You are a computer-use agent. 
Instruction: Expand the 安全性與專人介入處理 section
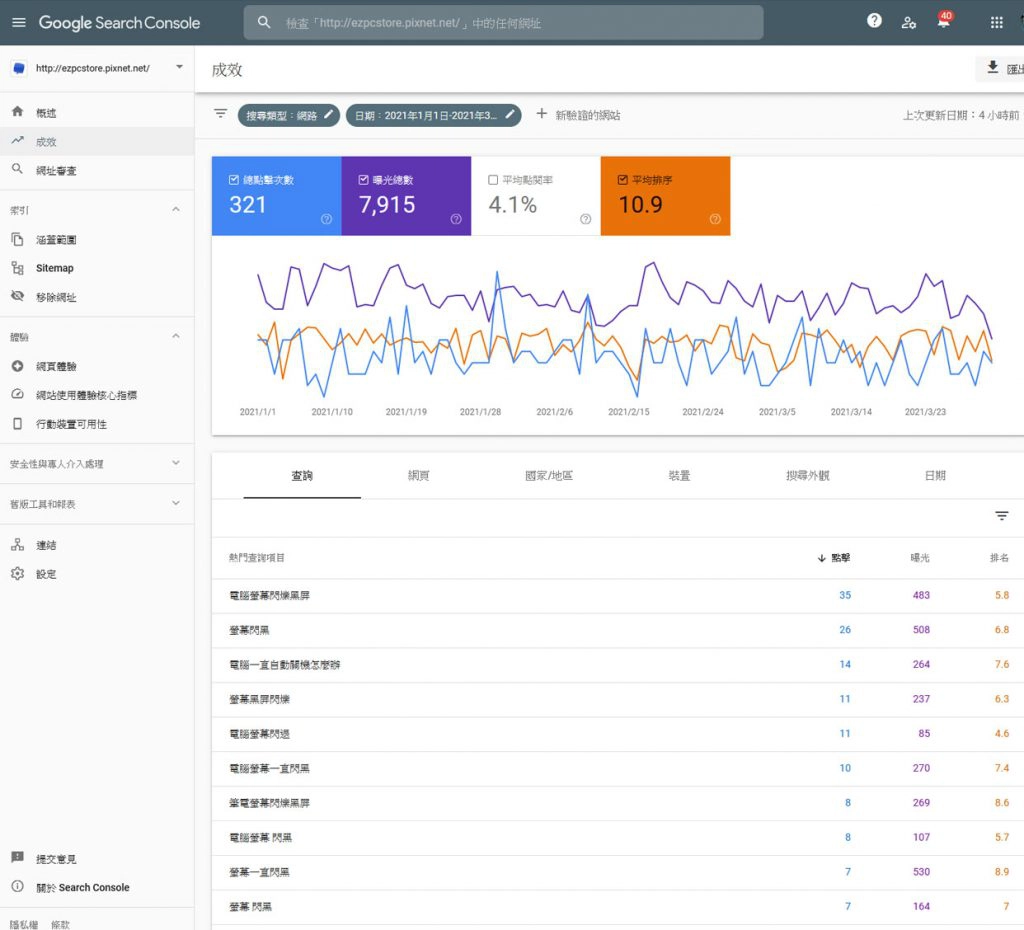point(176,464)
